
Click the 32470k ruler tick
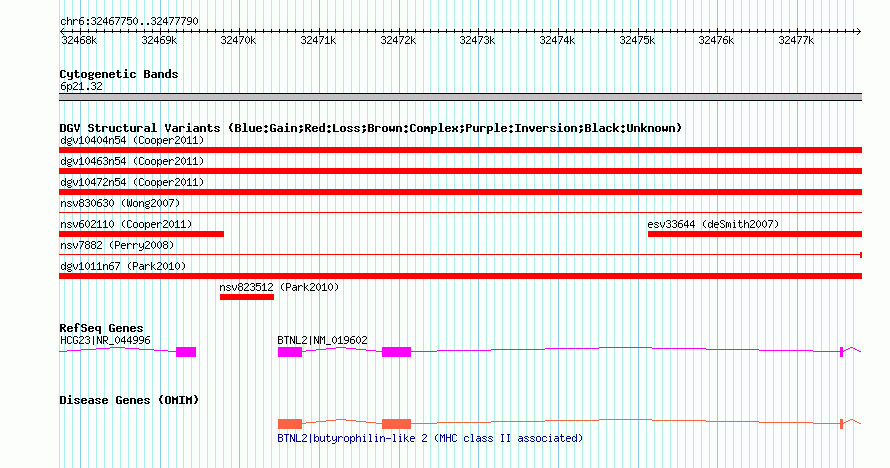tap(238, 40)
